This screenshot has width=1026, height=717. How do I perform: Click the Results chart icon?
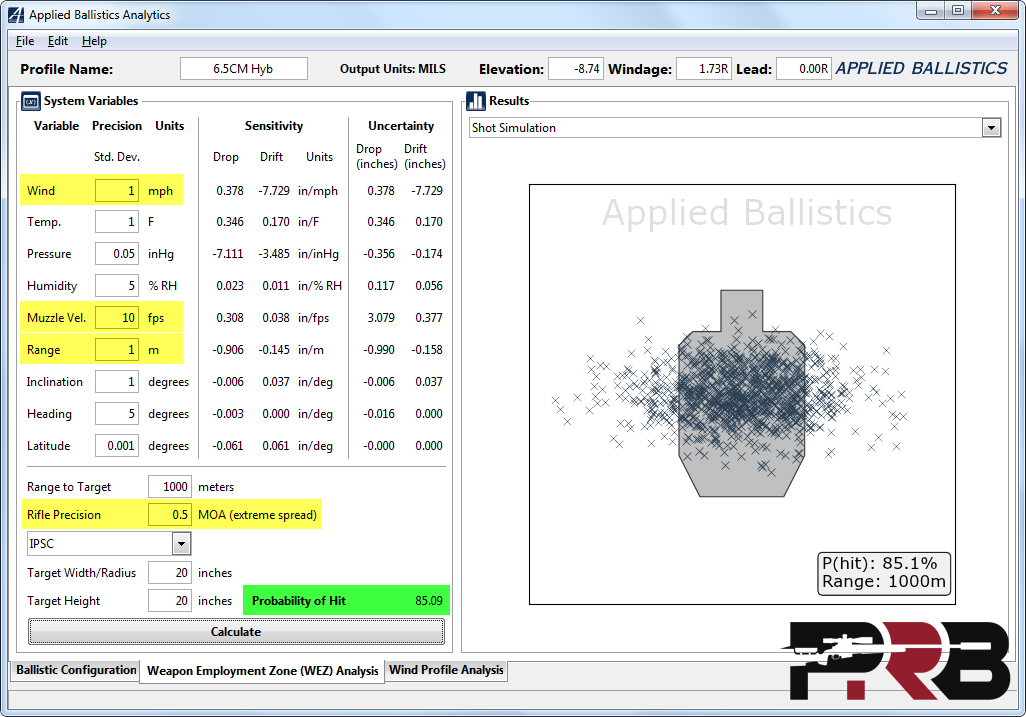[476, 101]
